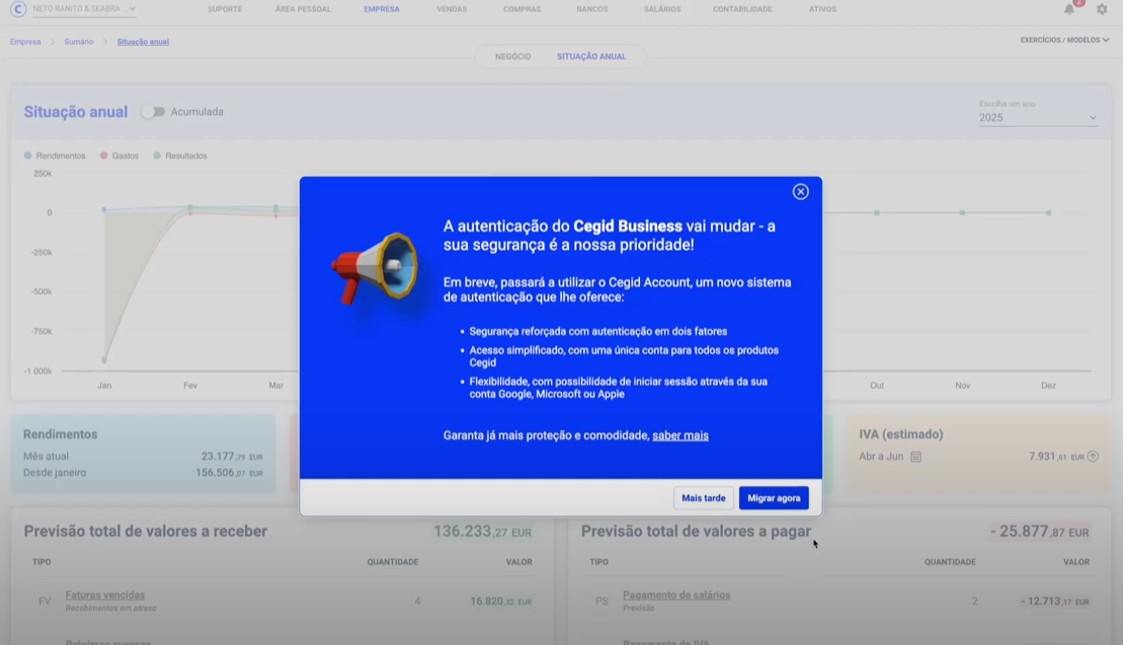This screenshot has width=1123, height=645.
Task: Open the company selector dropdown
Action: 84,9
